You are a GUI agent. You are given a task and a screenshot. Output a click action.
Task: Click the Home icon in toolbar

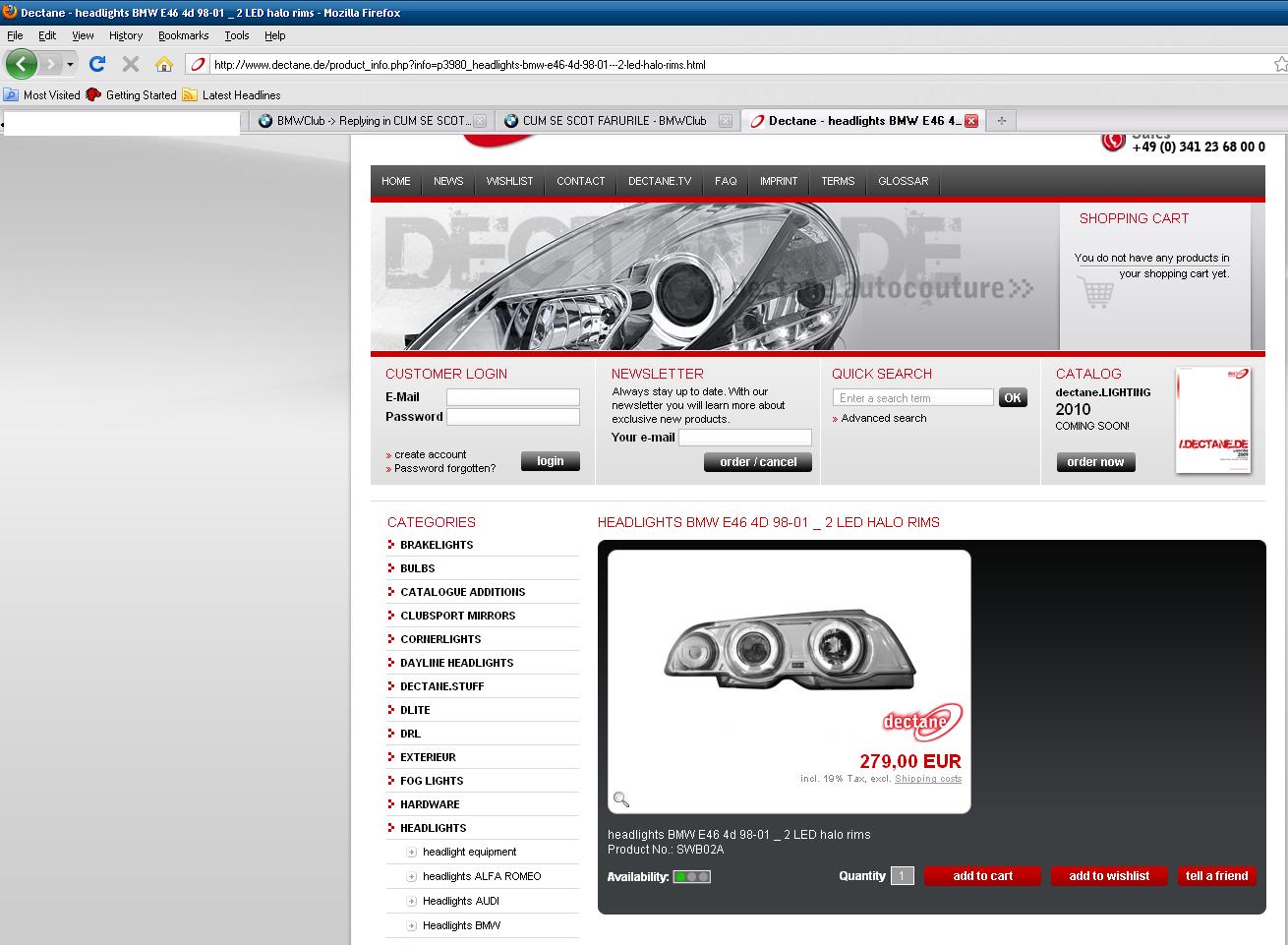(164, 65)
